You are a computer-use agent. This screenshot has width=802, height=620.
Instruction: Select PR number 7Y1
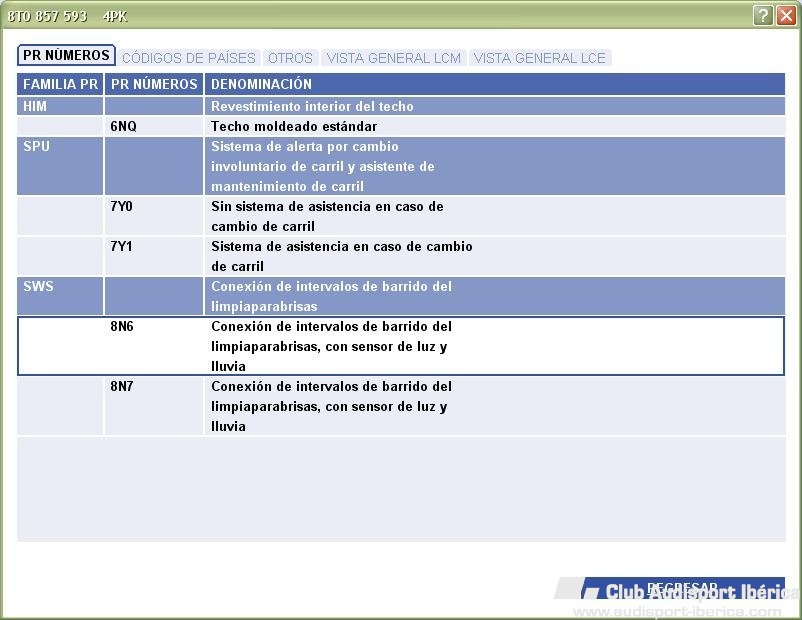(x=121, y=246)
